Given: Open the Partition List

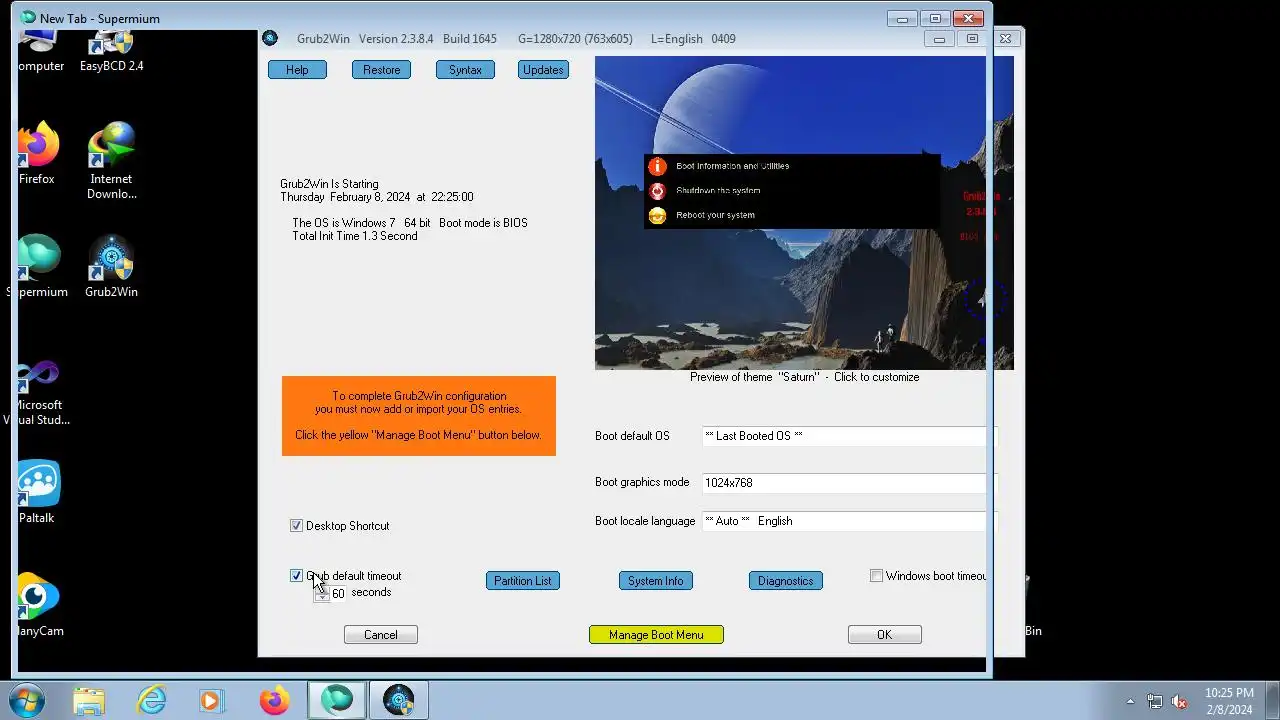Looking at the screenshot, I should point(522,581).
